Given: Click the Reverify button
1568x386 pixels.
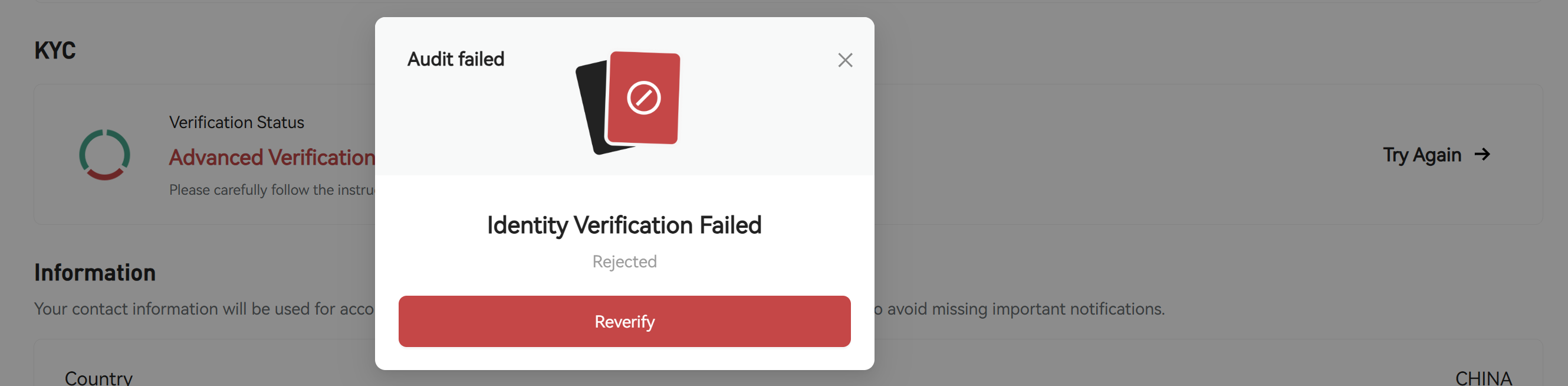Looking at the screenshot, I should tap(624, 322).
